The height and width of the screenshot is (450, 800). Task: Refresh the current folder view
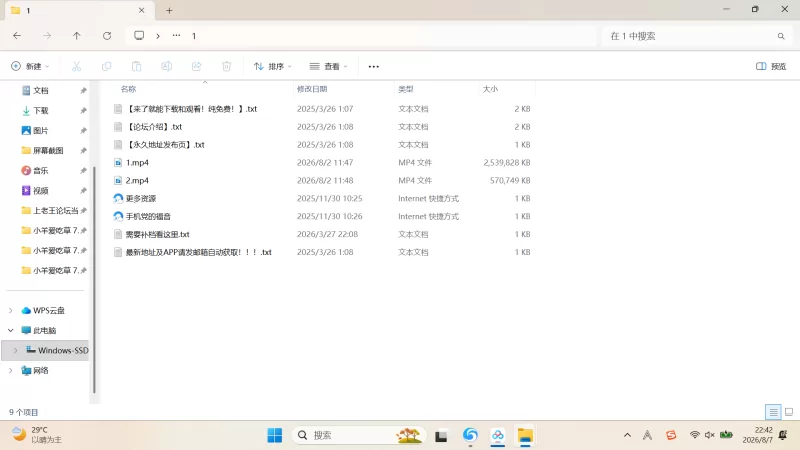pyautogui.click(x=107, y=36)
